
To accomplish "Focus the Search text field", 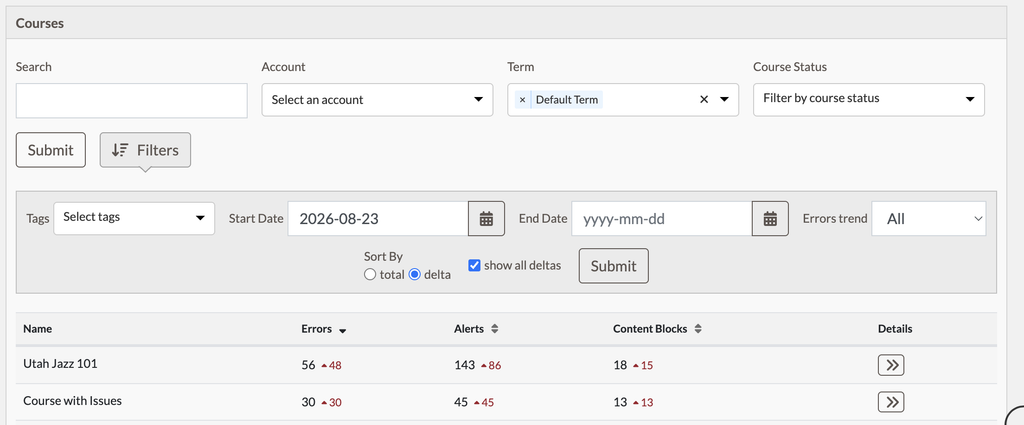I will point(131,101).
